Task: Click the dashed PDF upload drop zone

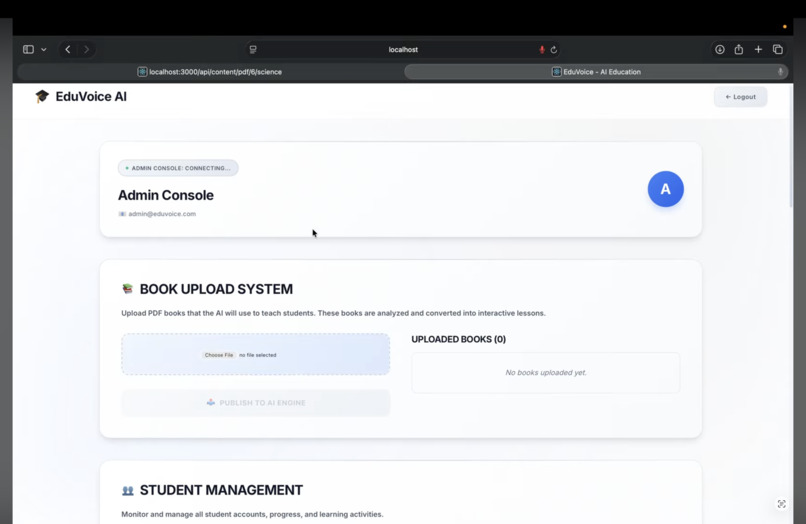Action: (255, 354)
